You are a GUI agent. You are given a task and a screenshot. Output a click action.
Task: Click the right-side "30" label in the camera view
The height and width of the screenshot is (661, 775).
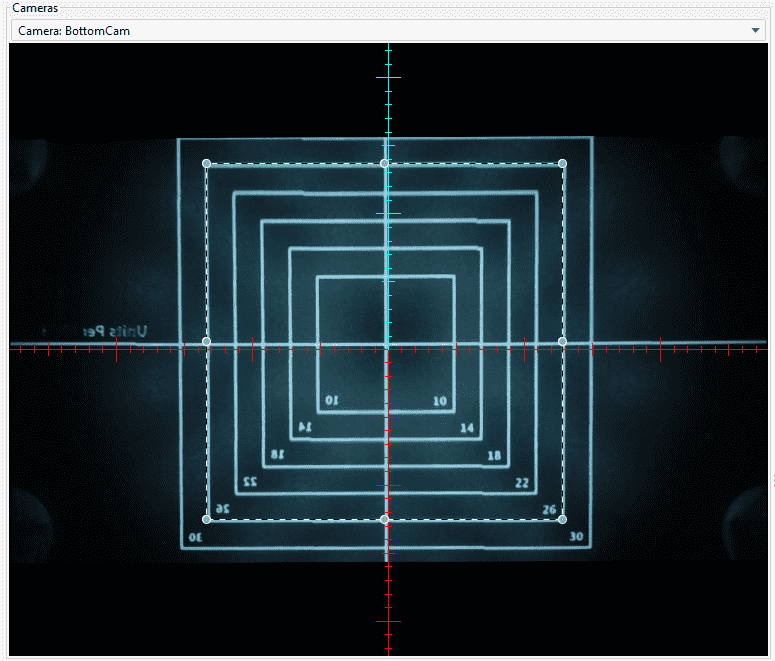pos(576,537)
